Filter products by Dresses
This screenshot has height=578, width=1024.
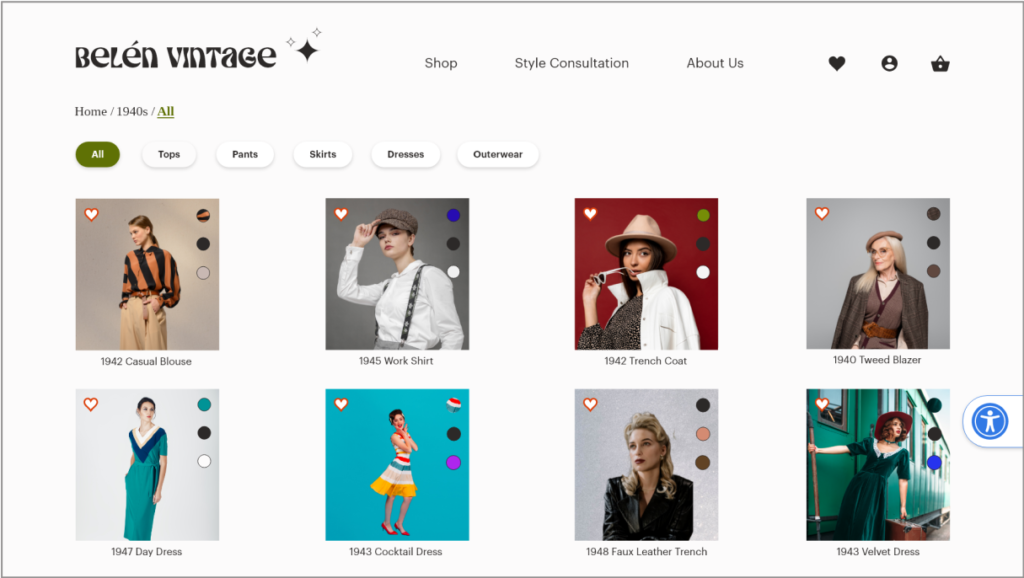click(x=405, y=155)
